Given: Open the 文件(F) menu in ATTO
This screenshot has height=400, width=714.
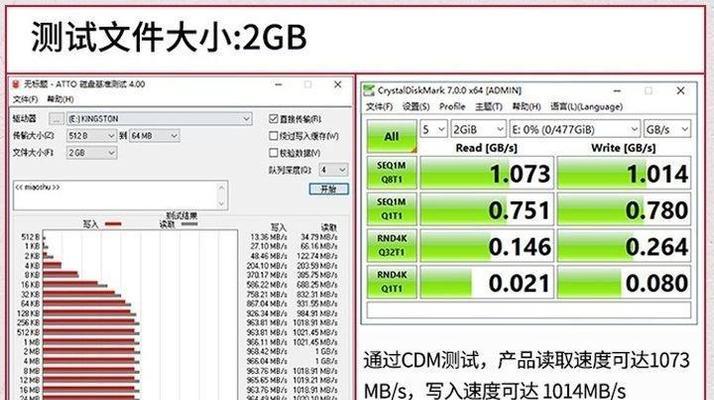Looking at the screenshot, I should 25,99.
